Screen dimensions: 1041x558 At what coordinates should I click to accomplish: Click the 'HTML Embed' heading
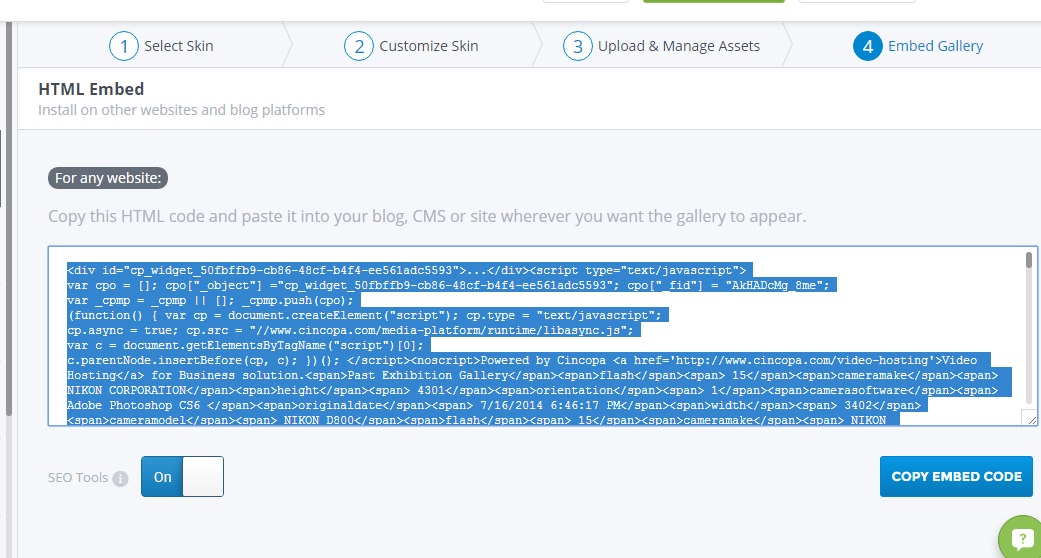click(x=91, y=89)
